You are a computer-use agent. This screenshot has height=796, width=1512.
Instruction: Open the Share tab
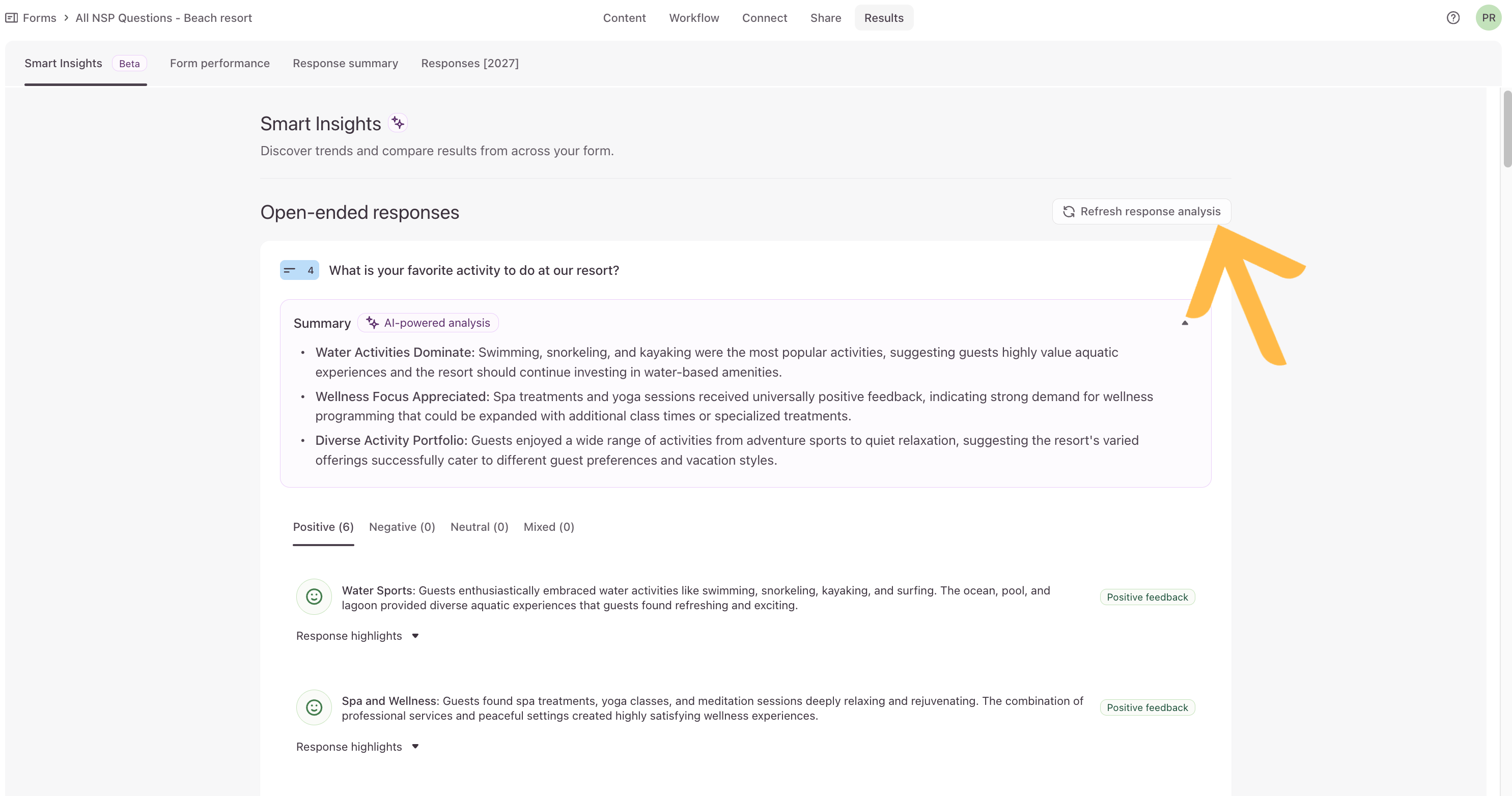[825, 18]
